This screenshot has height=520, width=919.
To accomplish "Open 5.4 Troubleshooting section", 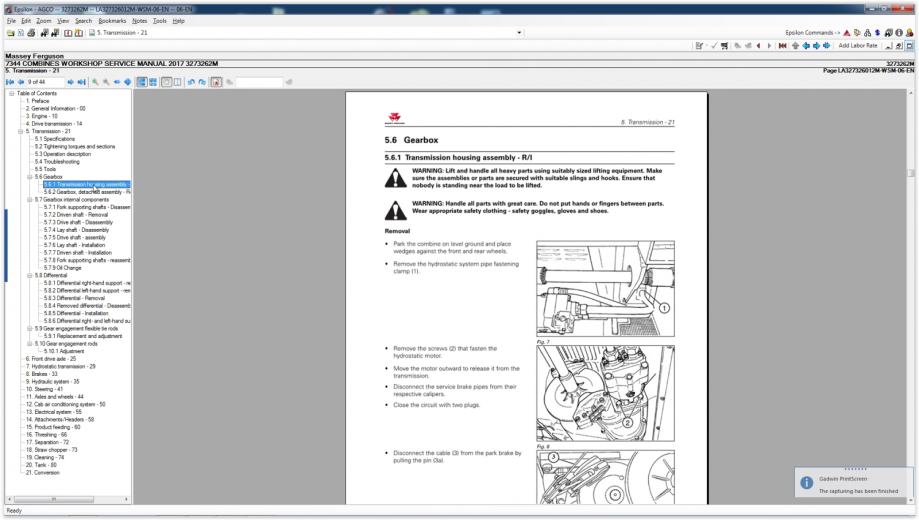I will (x=57, y=162).
